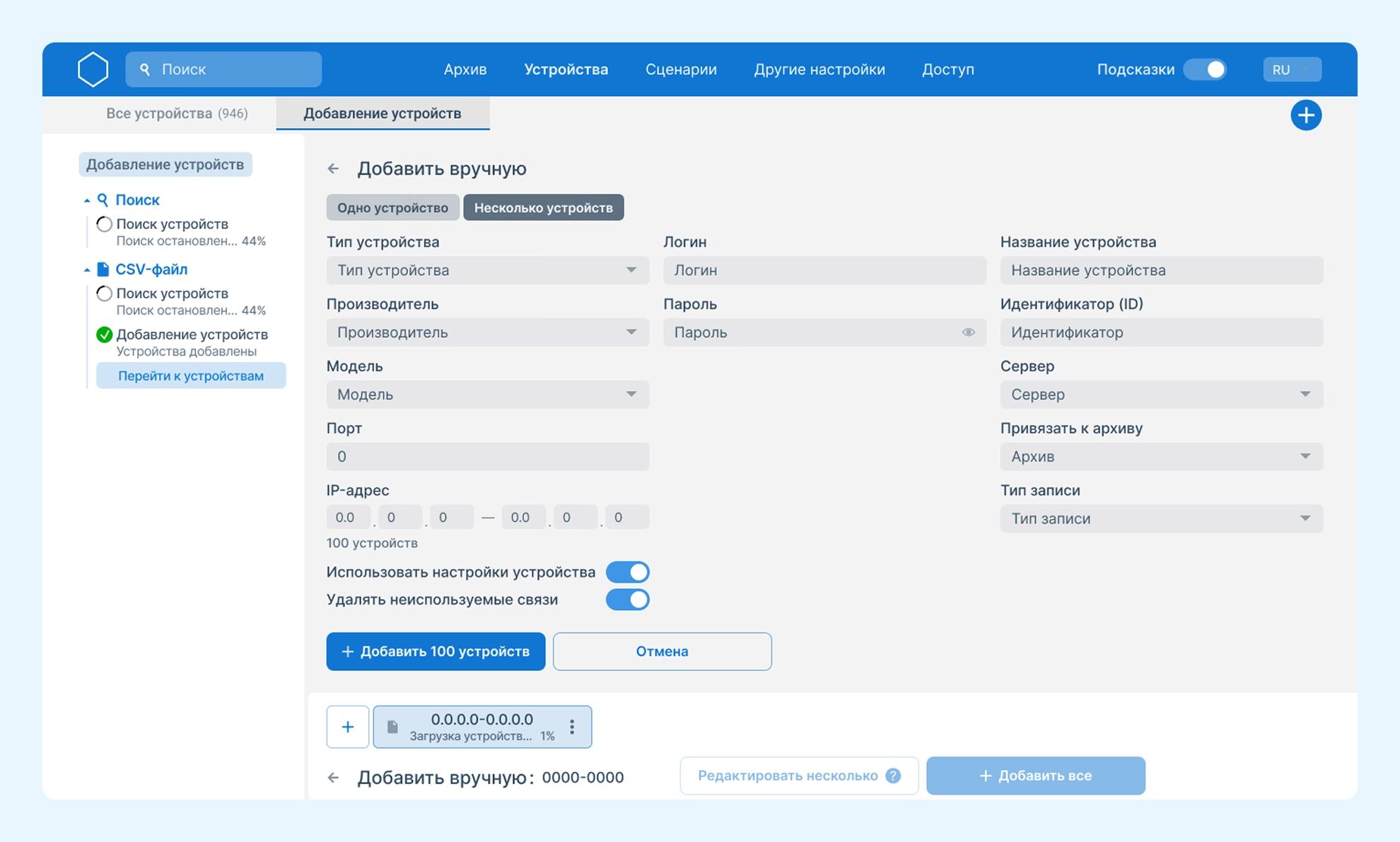
Task: Collapse the CSV-файл tree section
Action: (x=87, y=270)
